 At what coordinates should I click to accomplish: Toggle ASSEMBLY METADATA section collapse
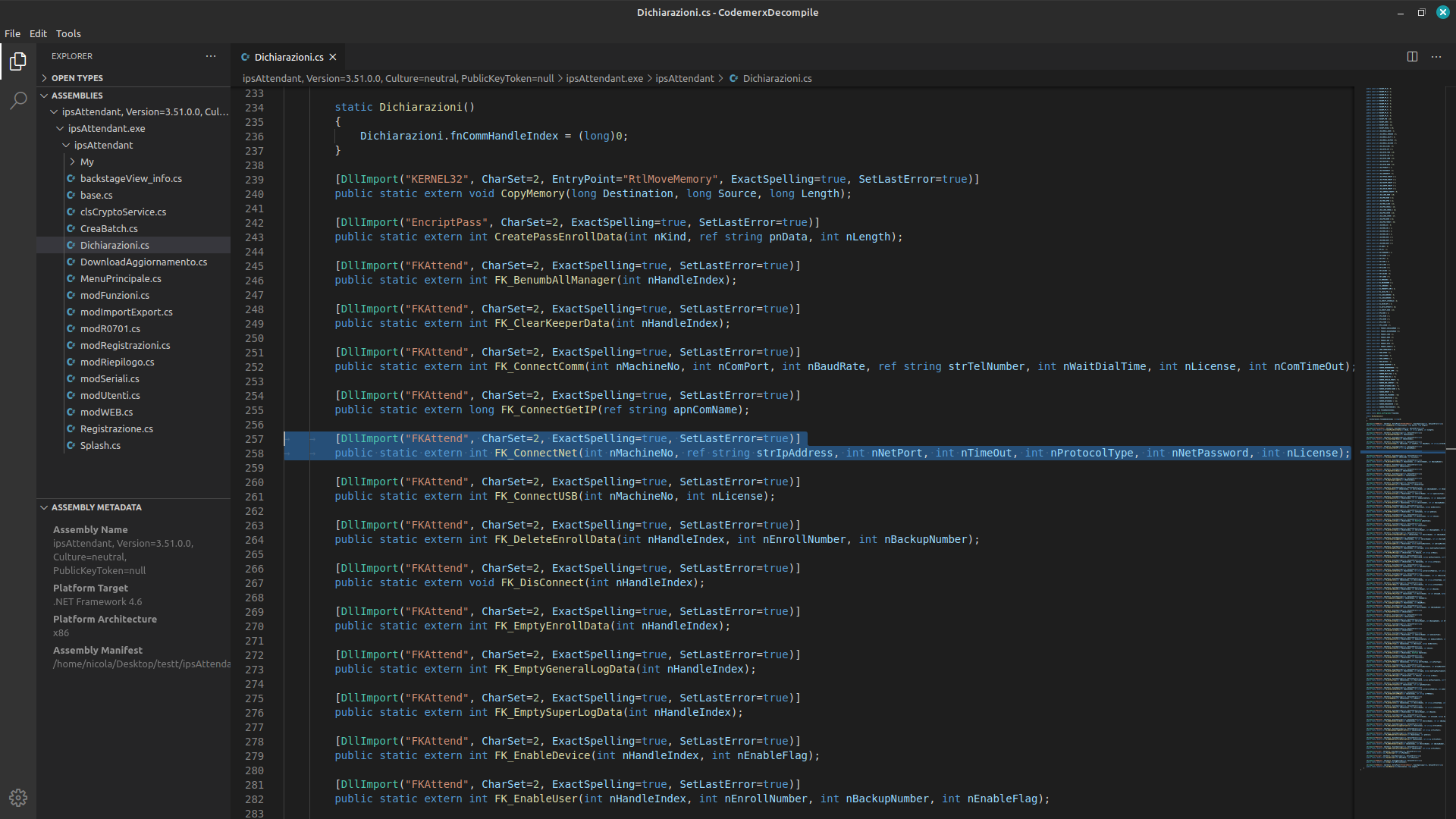click(43, 507)
